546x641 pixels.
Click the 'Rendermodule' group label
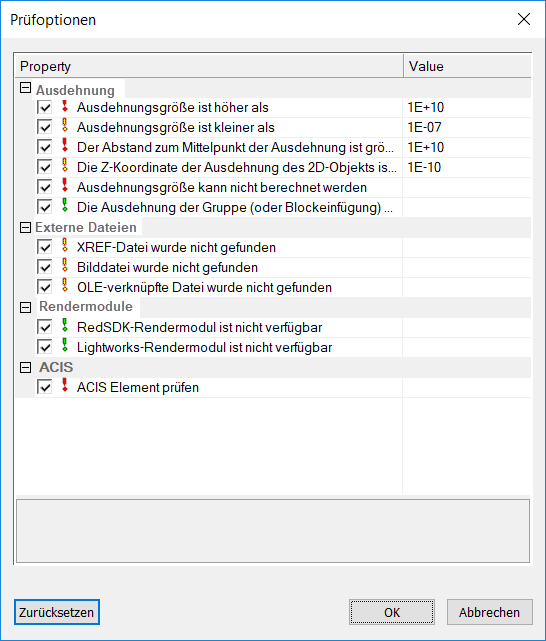(x=86, y=307)
